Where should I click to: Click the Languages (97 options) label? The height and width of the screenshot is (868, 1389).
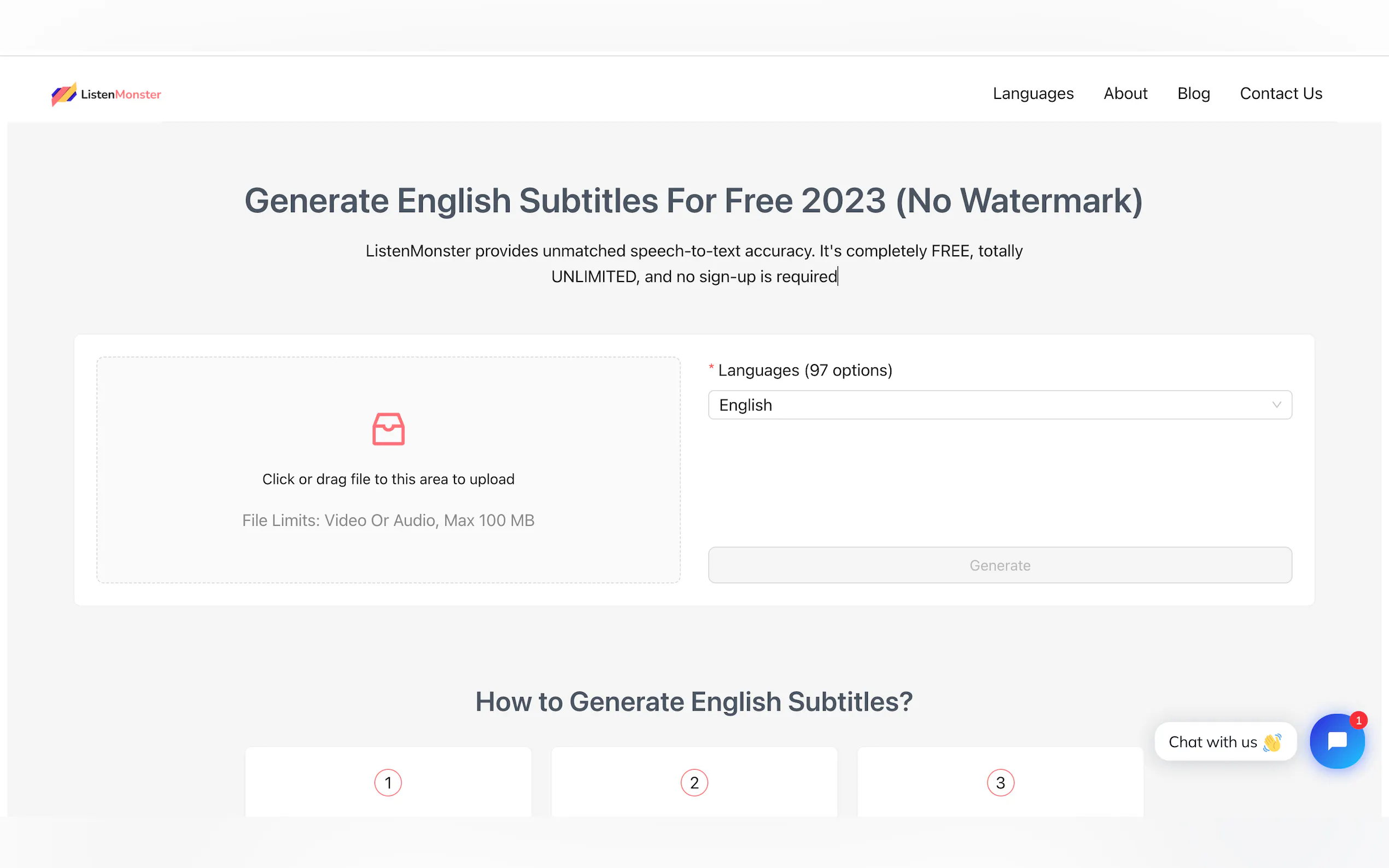[804, 370]
